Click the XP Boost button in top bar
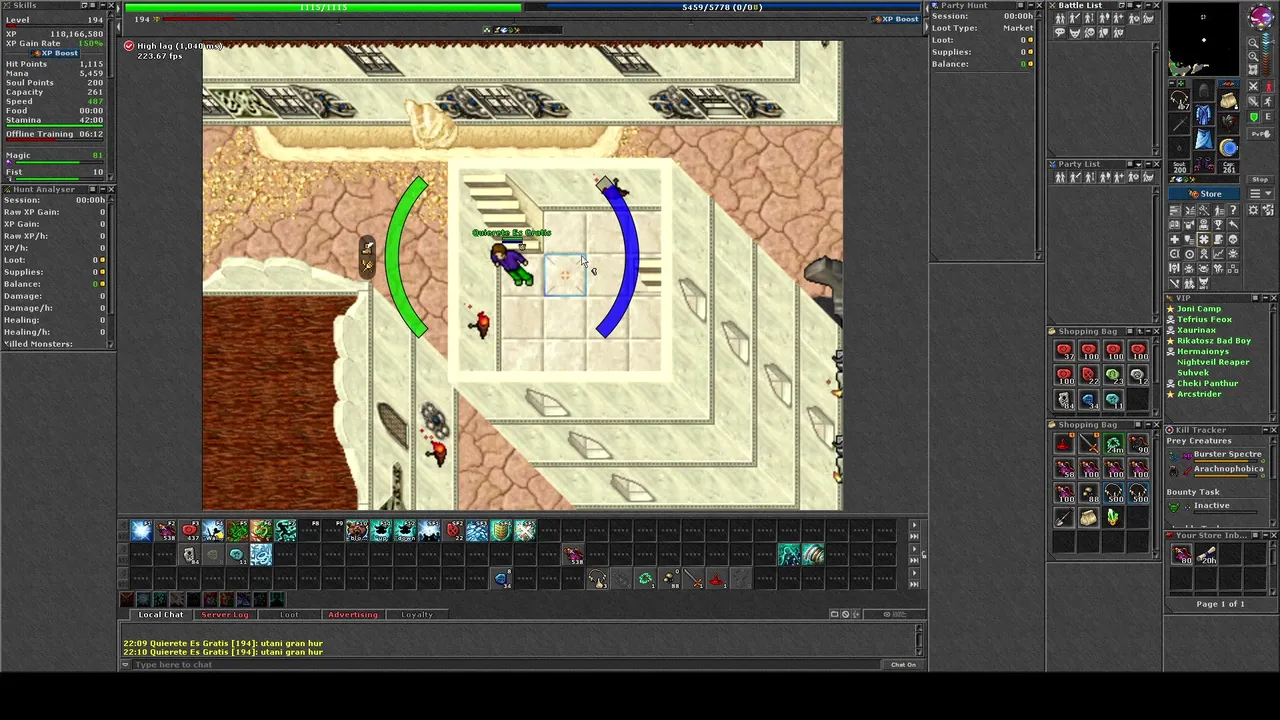 coord(895,19)
